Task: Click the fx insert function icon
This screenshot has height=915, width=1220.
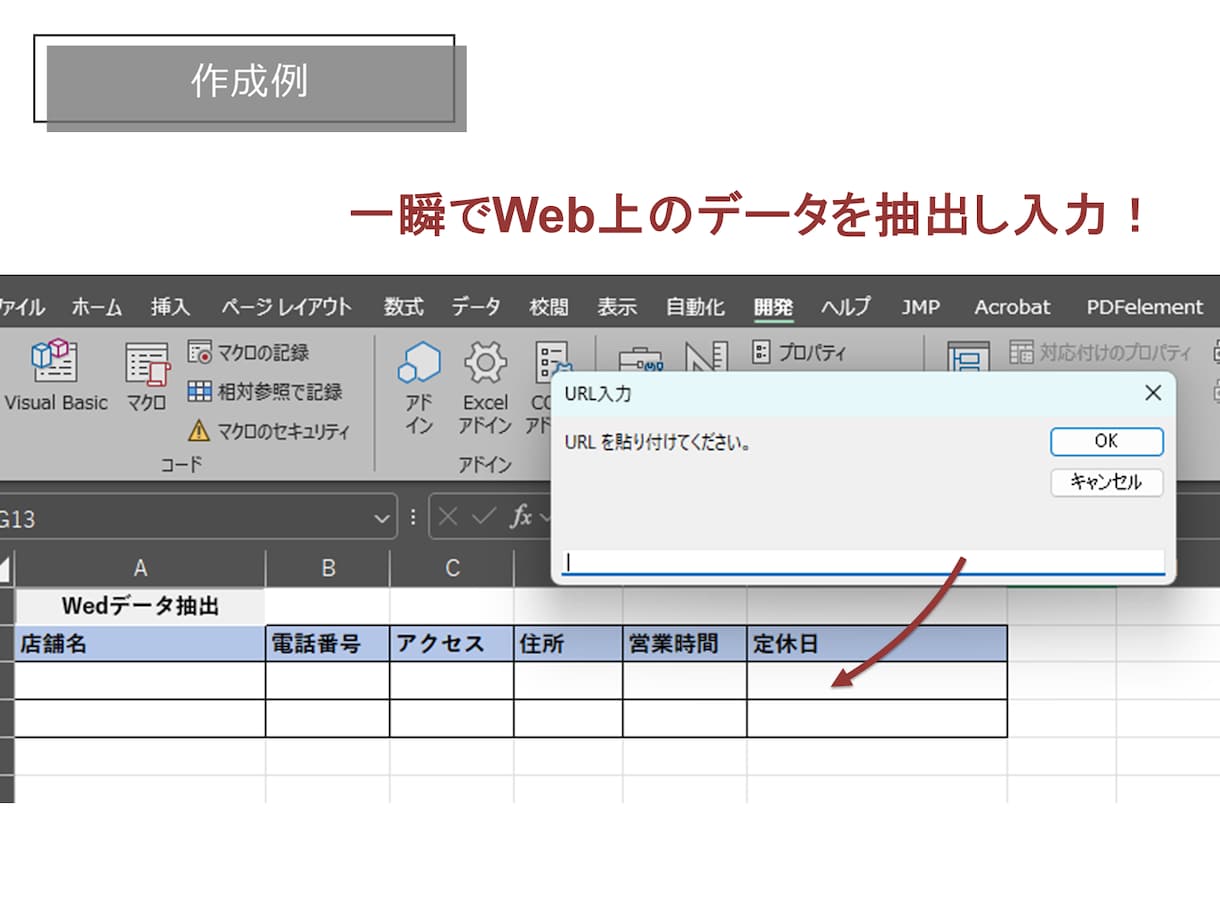Action: 521,517
